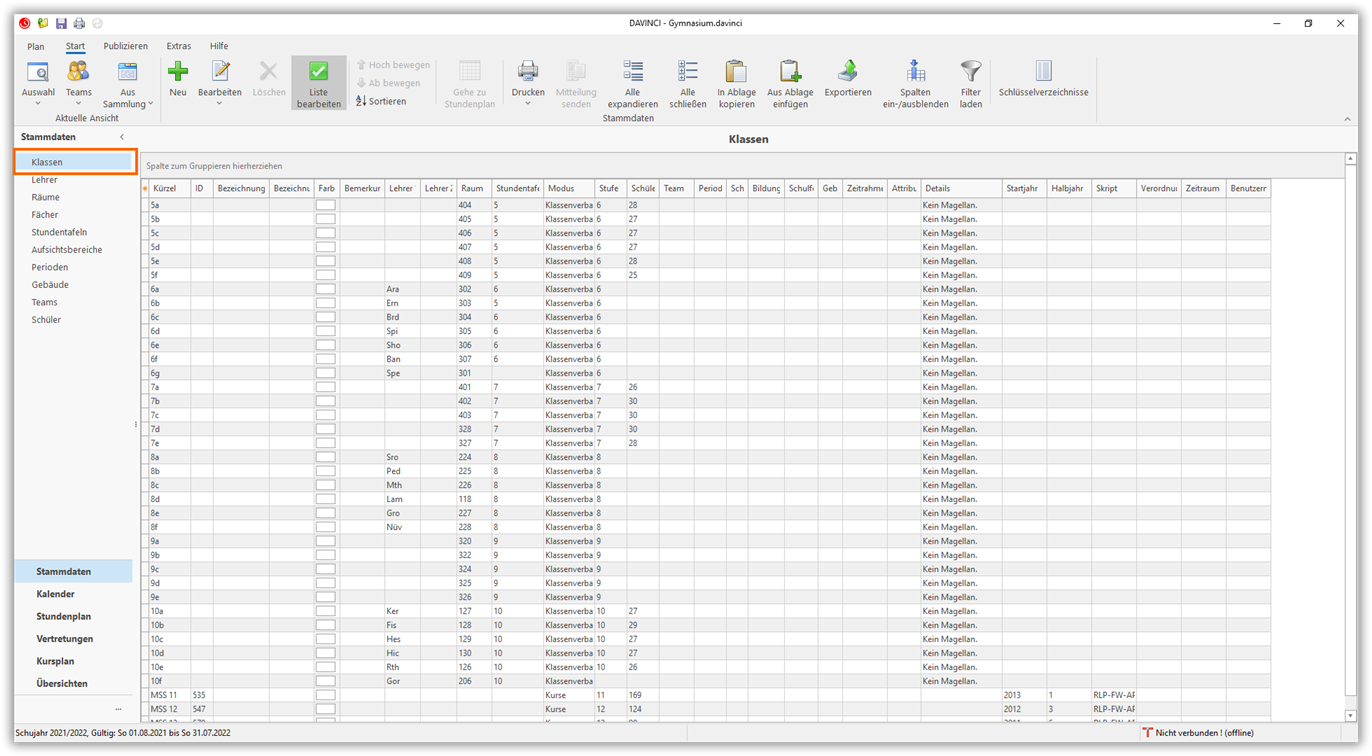Select Lehrer in the Stammdaten list

(x=45, y=180)
